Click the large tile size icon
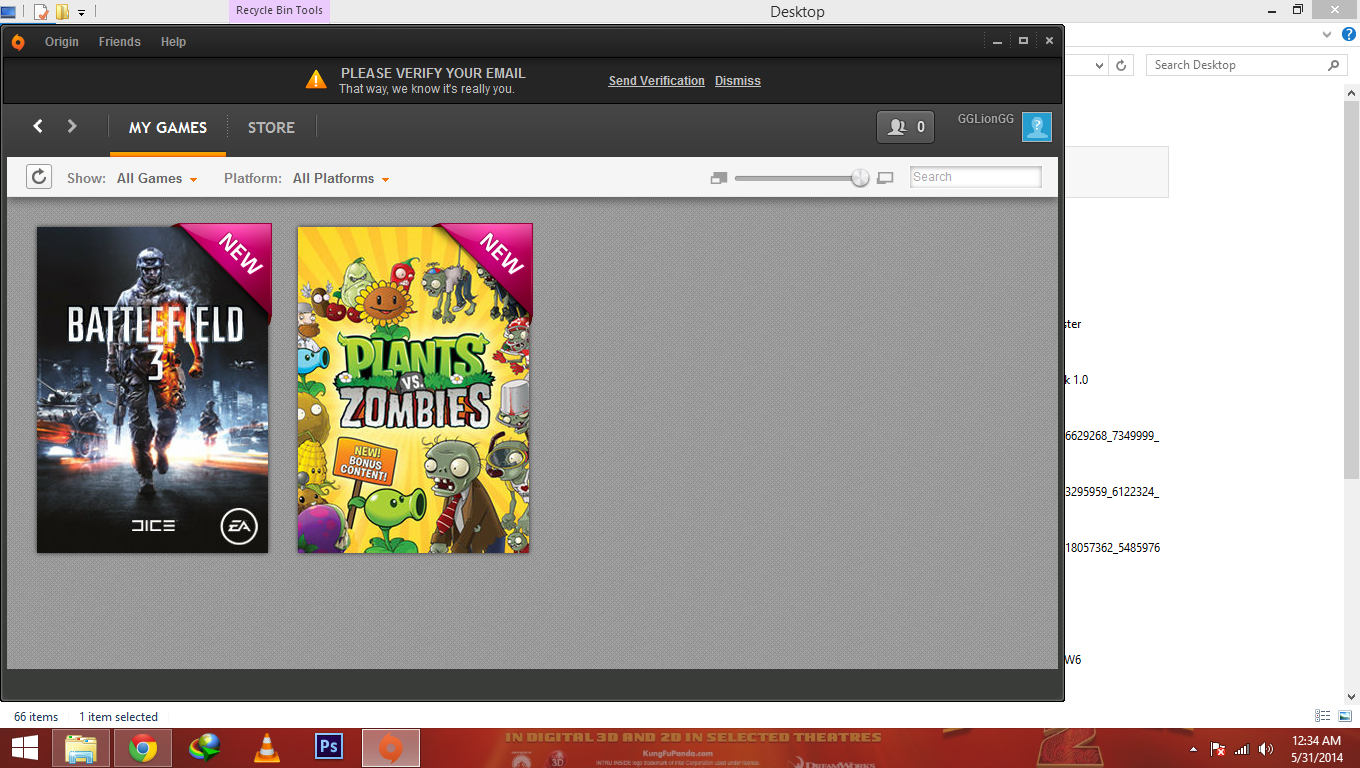This screenshot has height=768, width=1360. point(885,178)
